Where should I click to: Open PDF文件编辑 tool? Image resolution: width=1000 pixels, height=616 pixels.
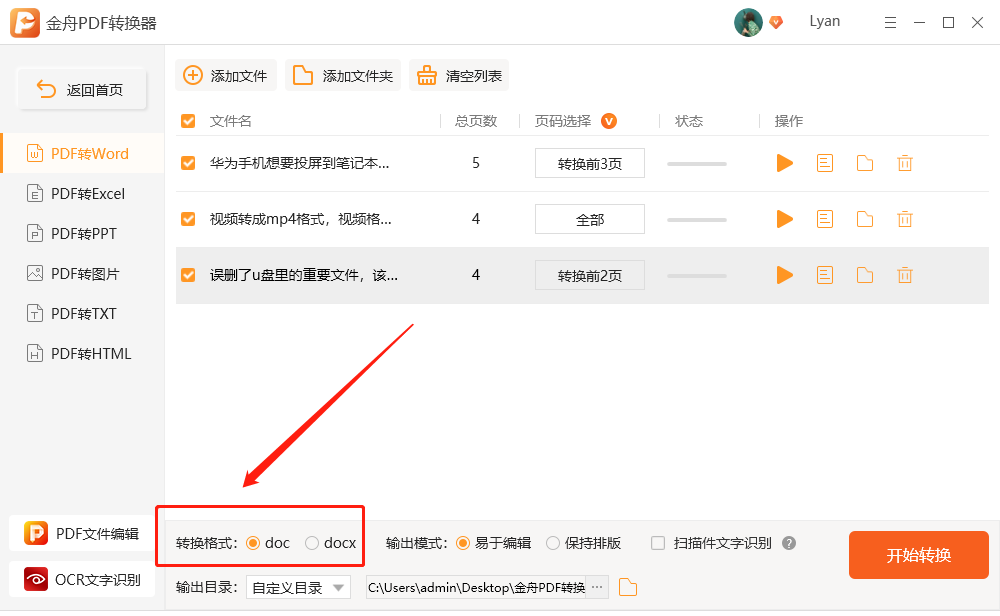(x=82, y=533)
